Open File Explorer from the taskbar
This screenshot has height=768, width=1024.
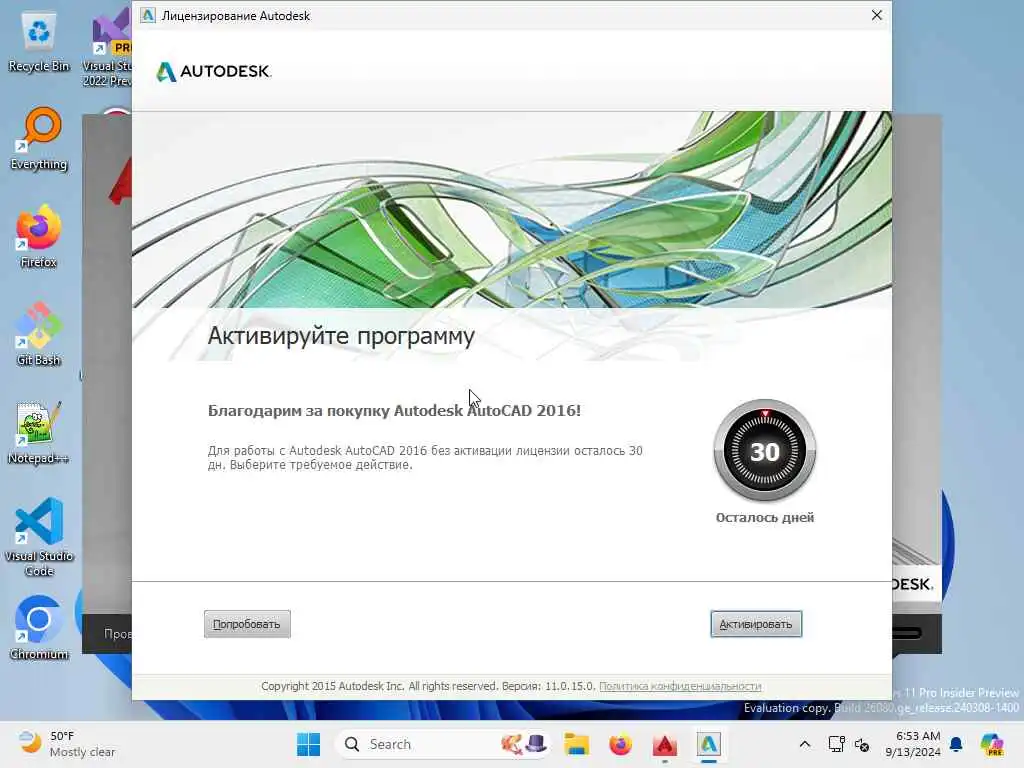[577, 744]
